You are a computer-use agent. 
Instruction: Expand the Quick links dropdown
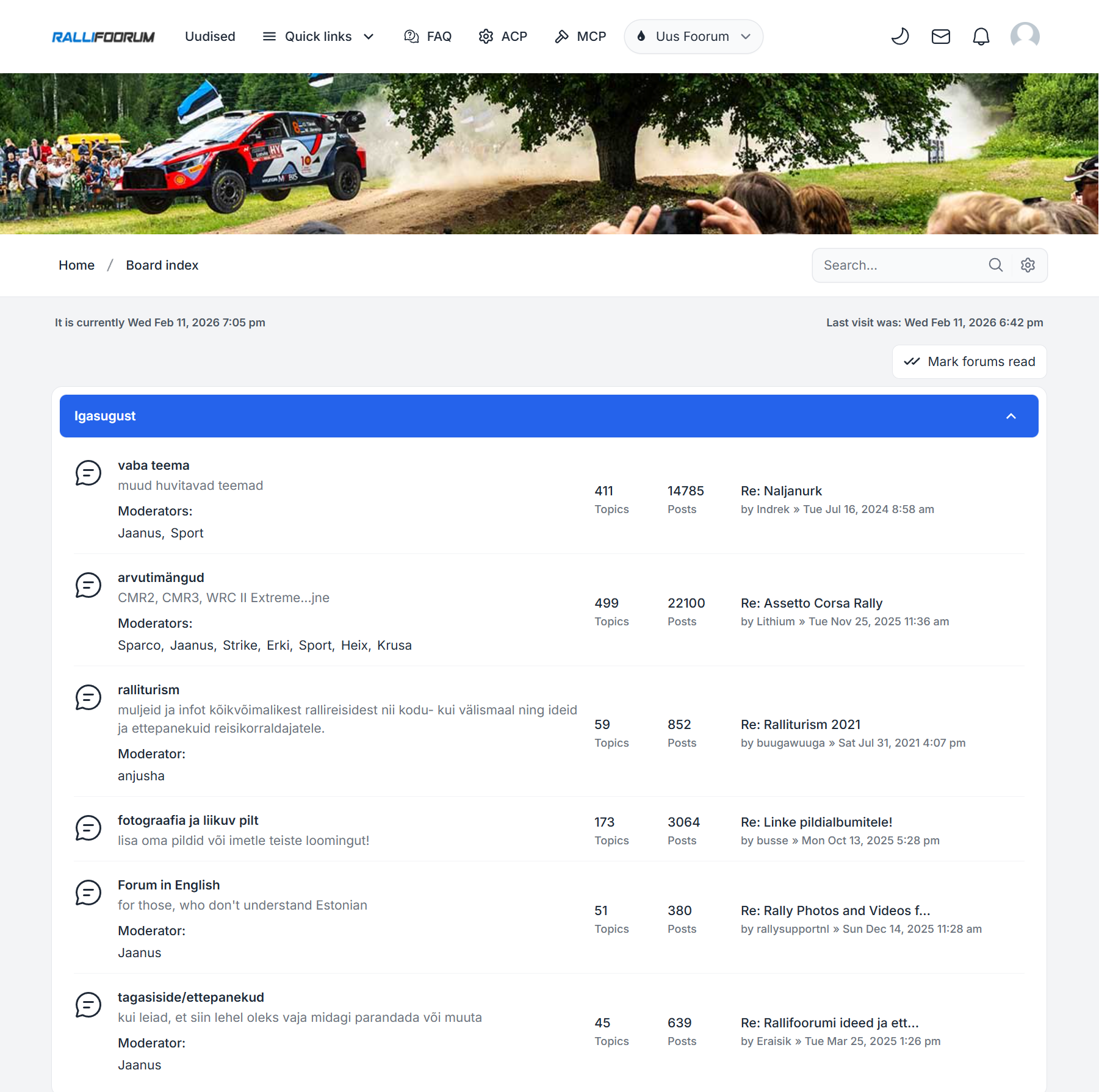[318, 37]
